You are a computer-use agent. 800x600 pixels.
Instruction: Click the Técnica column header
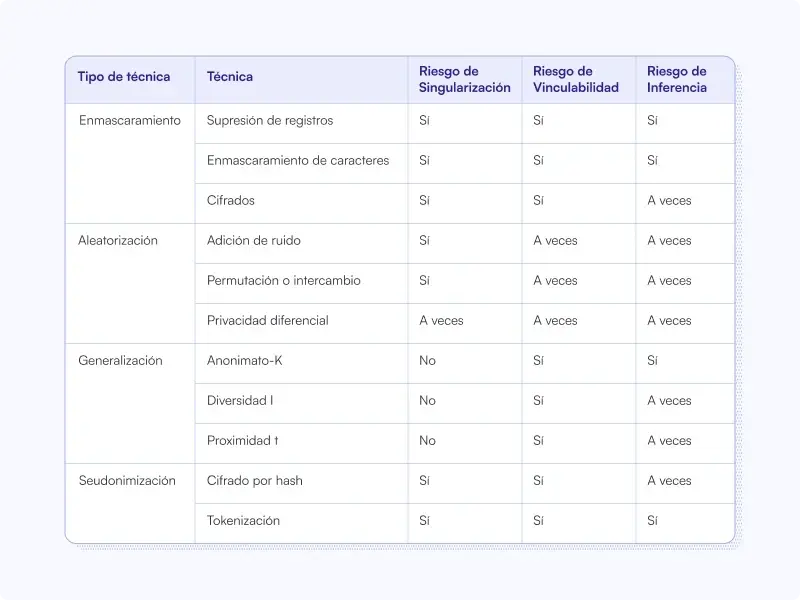pos(301,80)
